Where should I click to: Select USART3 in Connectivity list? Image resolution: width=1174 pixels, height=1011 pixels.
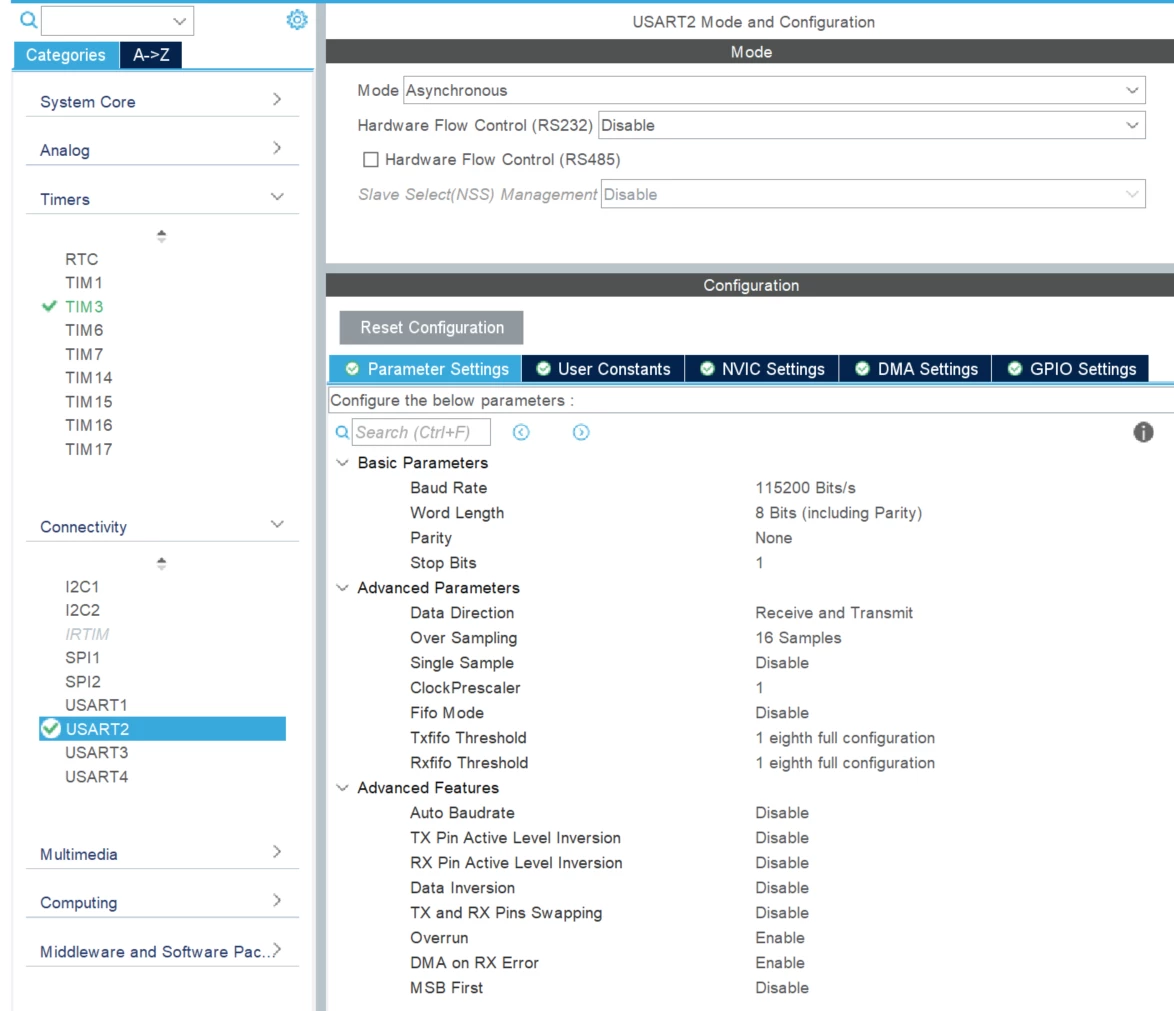(x=97, y=753)
